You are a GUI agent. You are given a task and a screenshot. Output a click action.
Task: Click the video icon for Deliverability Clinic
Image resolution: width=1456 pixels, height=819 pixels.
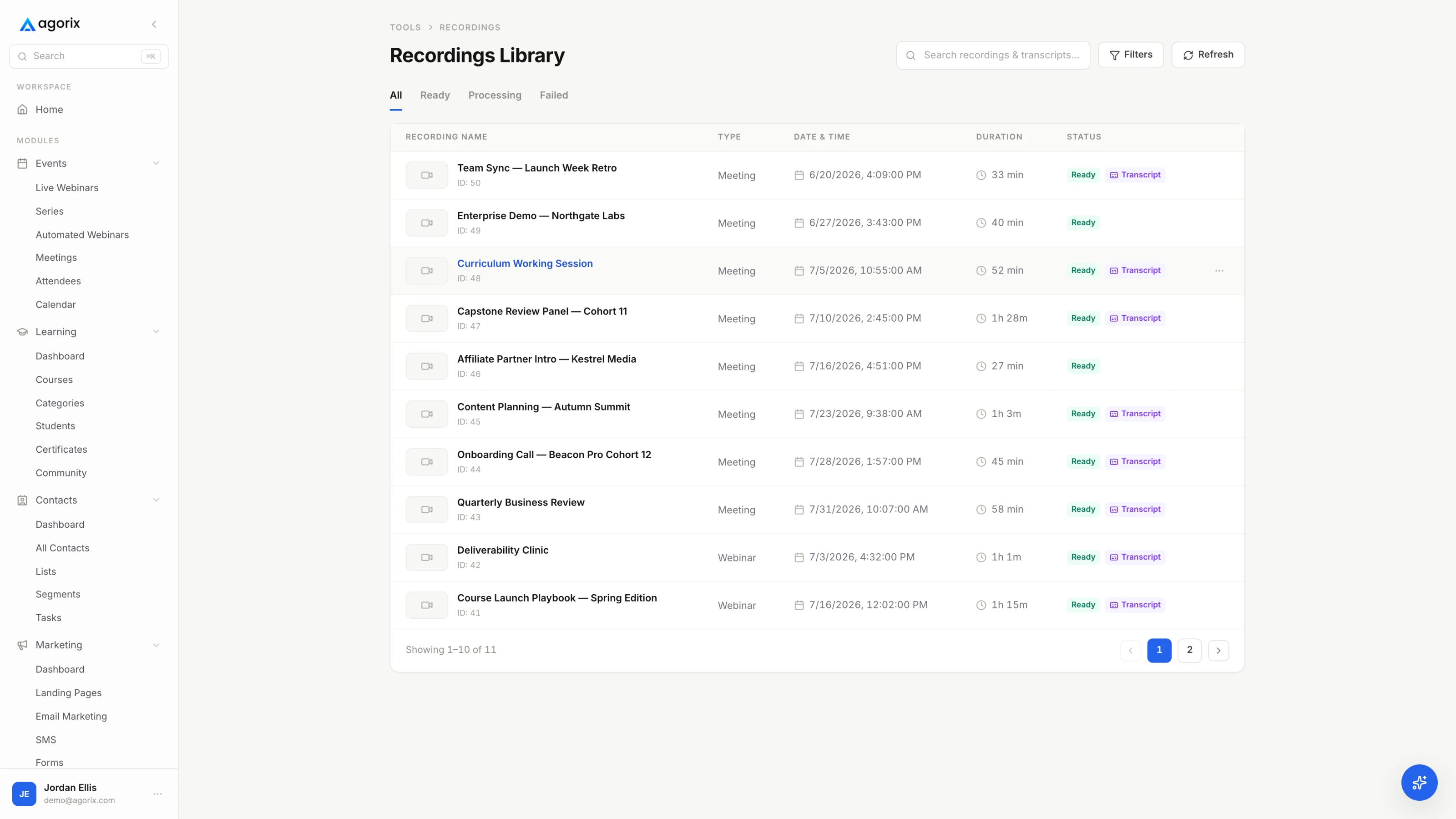coord(427,557)
